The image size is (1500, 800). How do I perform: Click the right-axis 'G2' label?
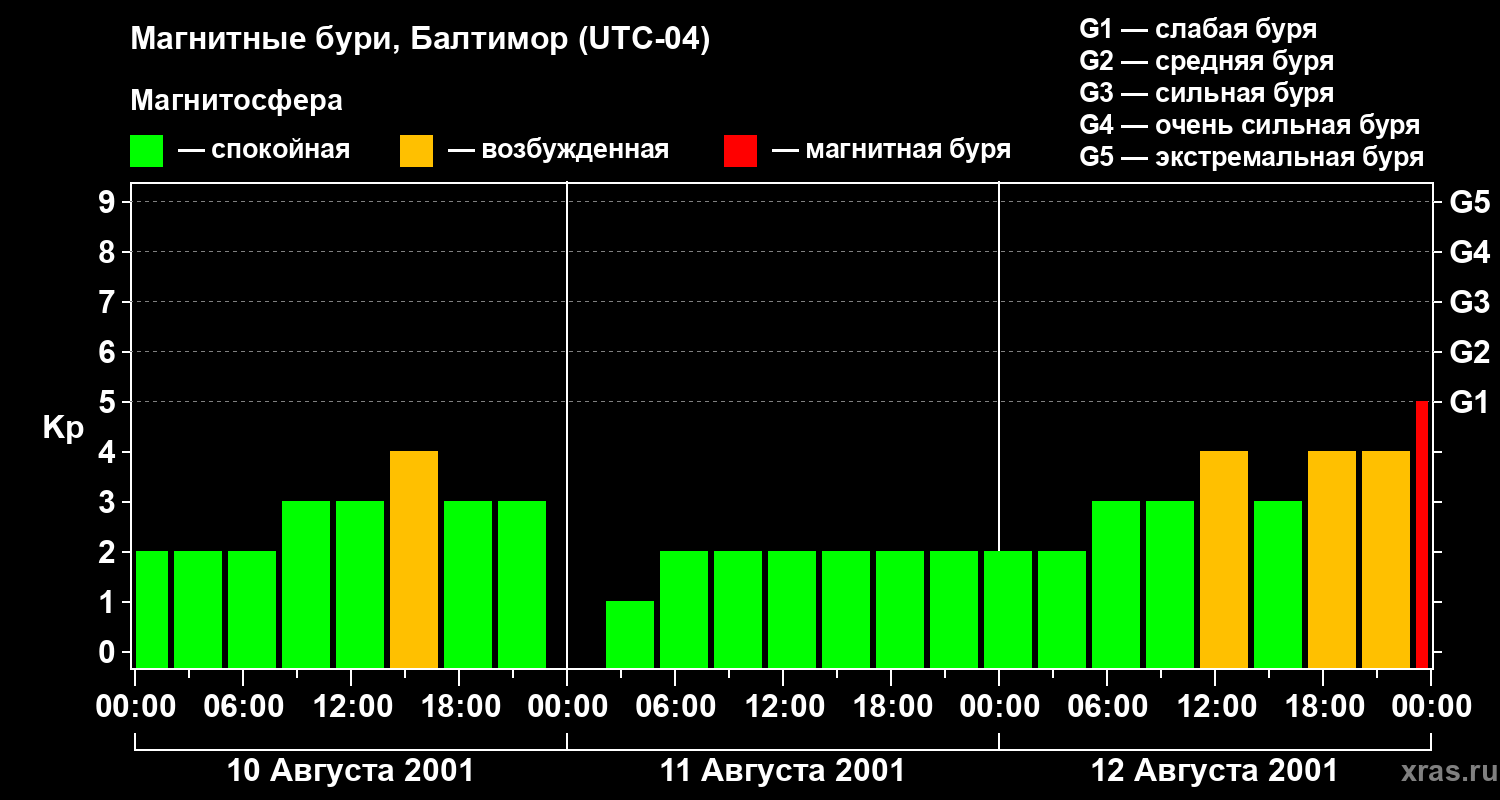(x=1469, y=352)
